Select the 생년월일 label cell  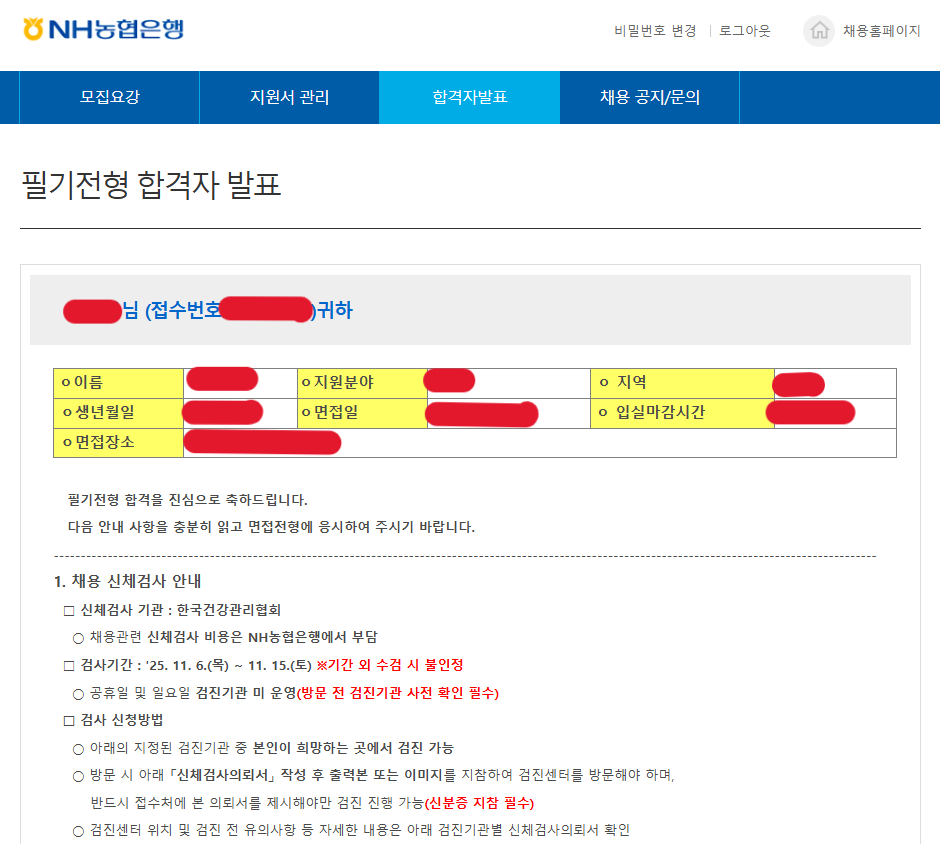118,412
